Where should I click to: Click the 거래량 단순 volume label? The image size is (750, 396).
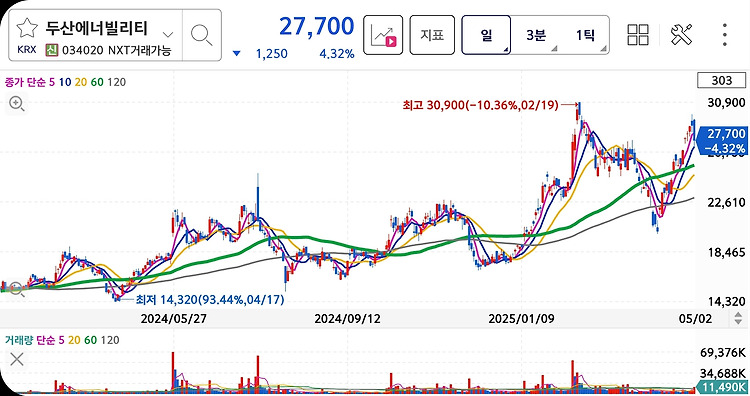tap(30, 340)
